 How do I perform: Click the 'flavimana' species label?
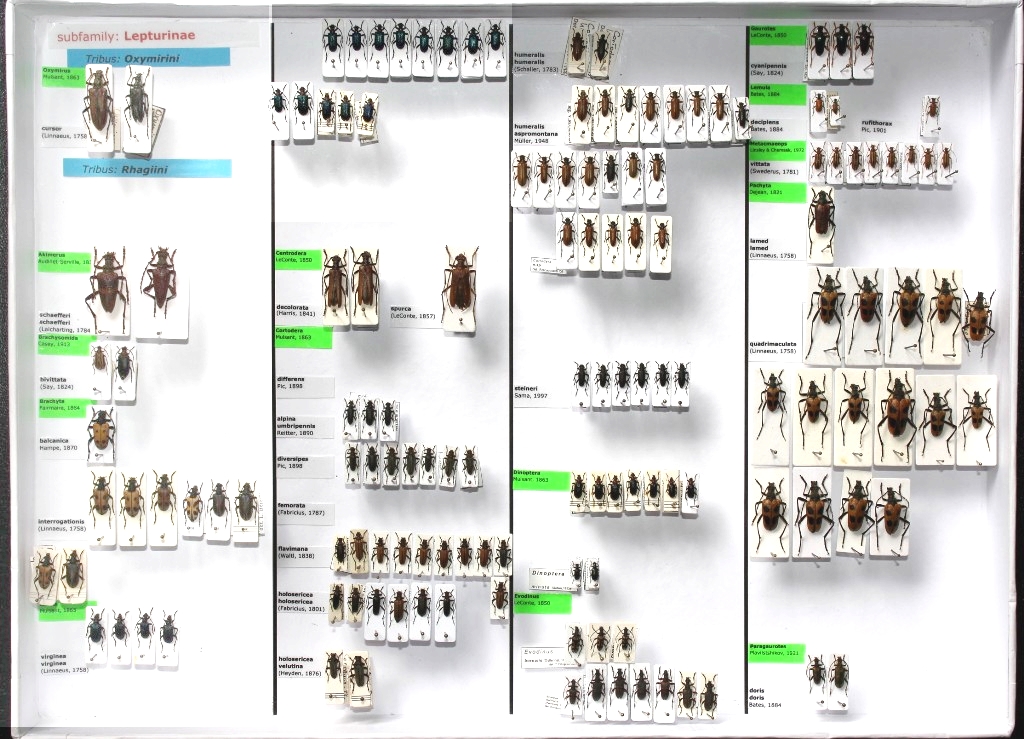pyautogui.click(x=297, y=551)
